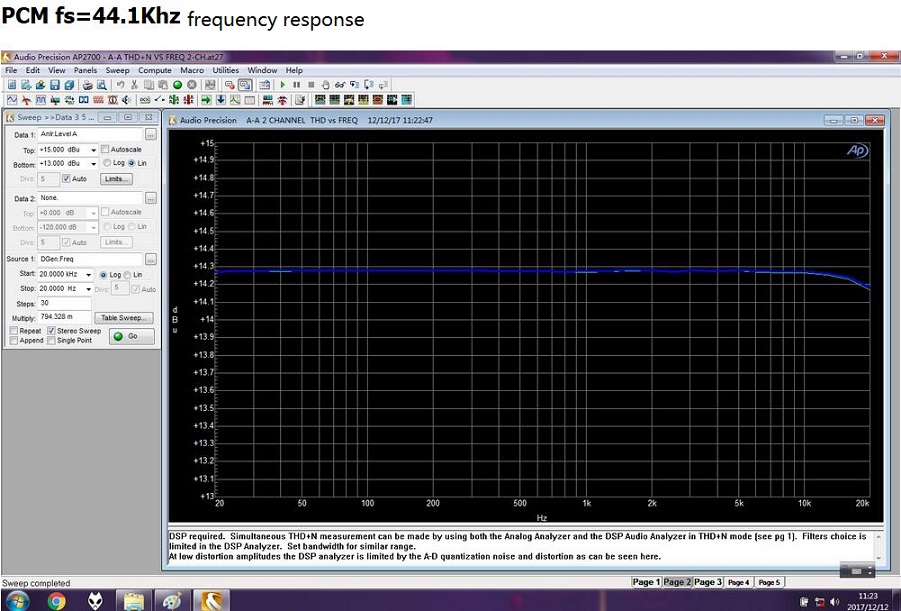Click the Table Sweep... button
Image resolution: width=901 pixels, height=611 pixels.
tap(123, 318)
